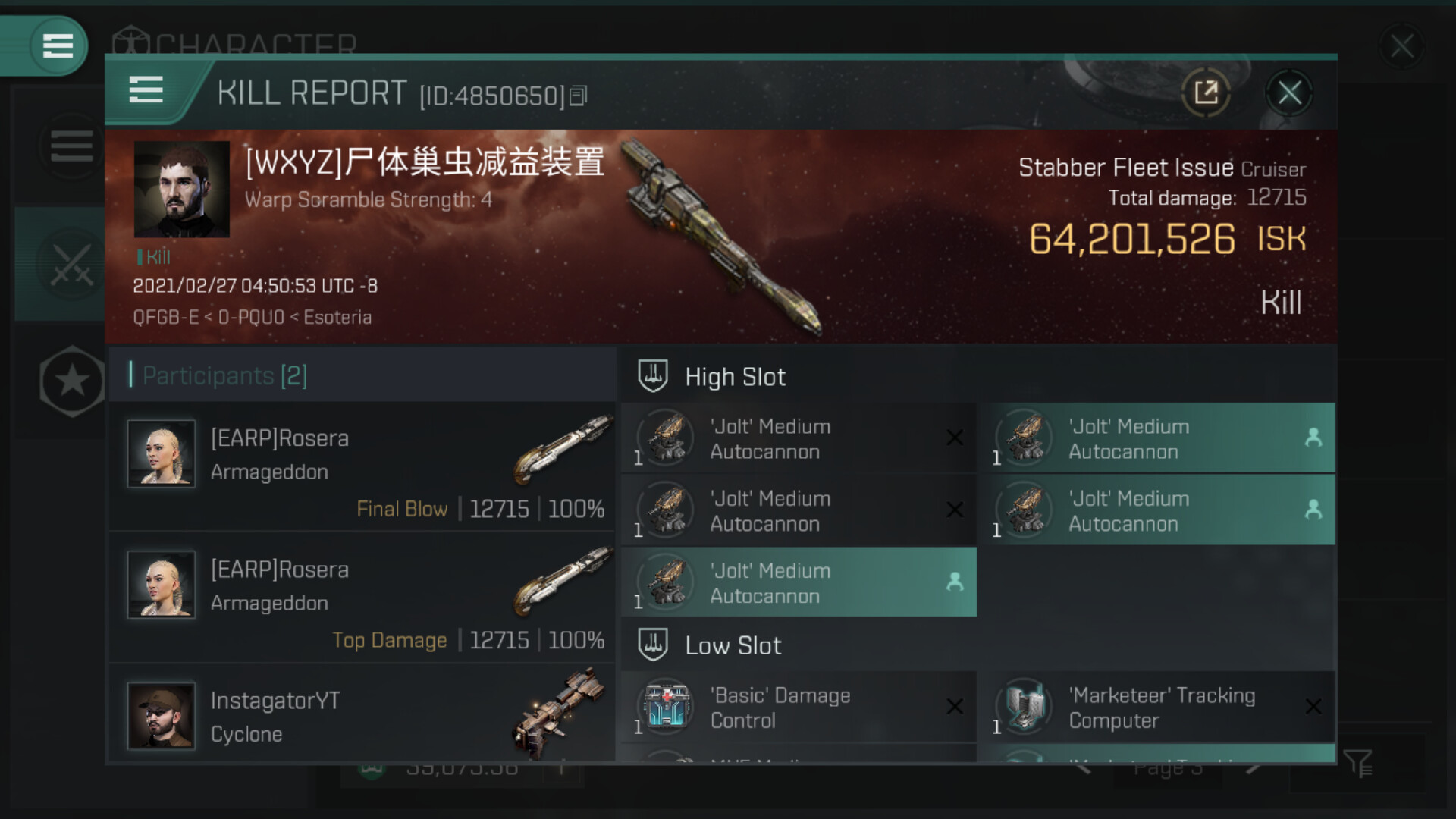Open the main hamburger menu in top-left corner
This screenshot has height=819, width=1456.
(x=58, y=45)
